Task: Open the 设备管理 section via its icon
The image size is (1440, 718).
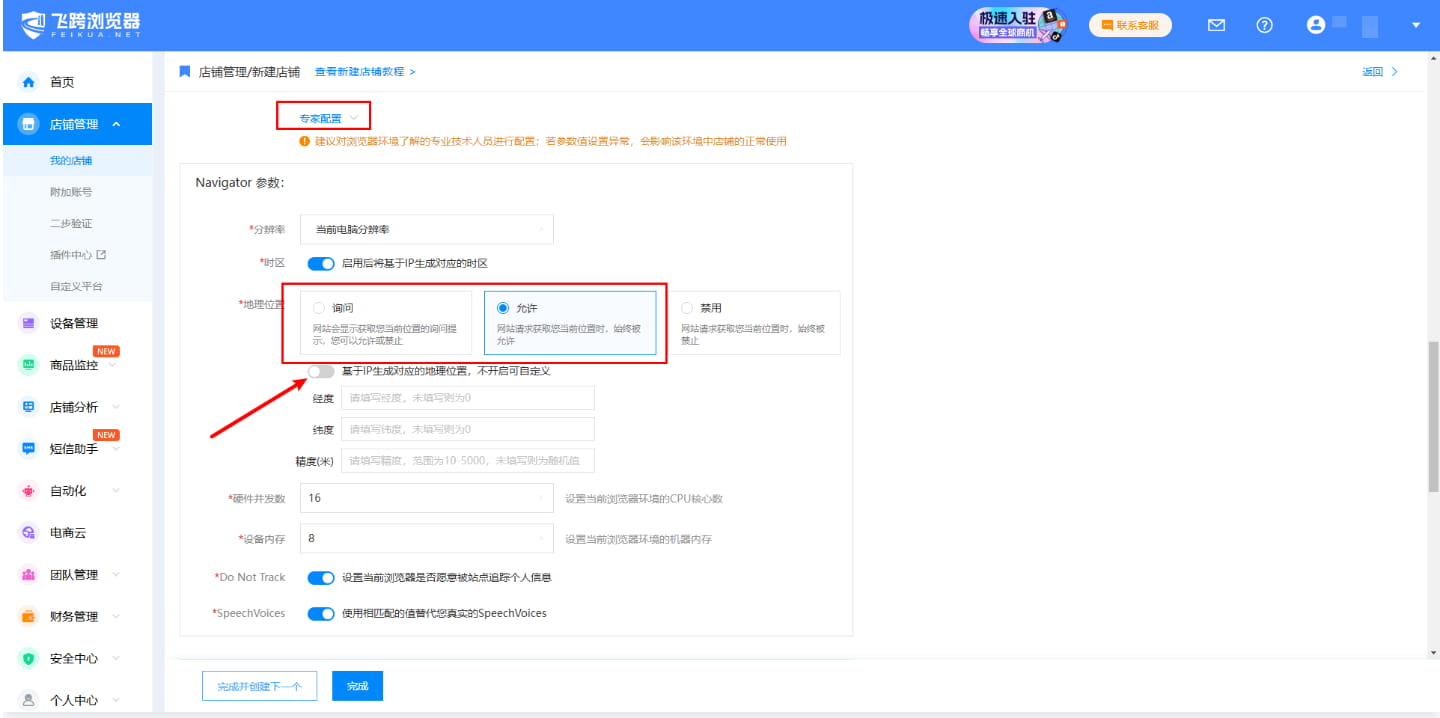Action: (30, 322)
